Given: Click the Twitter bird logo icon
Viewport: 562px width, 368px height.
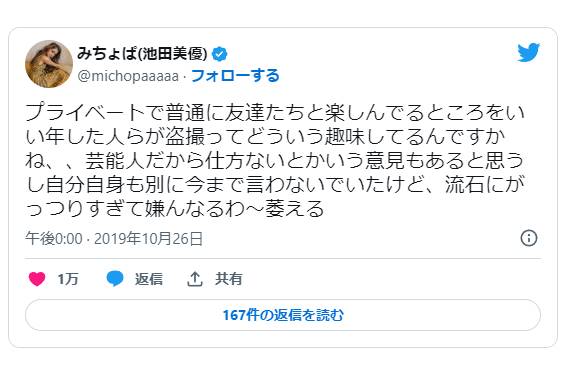Looking at the screenshot, I should [x=528, y=52].
